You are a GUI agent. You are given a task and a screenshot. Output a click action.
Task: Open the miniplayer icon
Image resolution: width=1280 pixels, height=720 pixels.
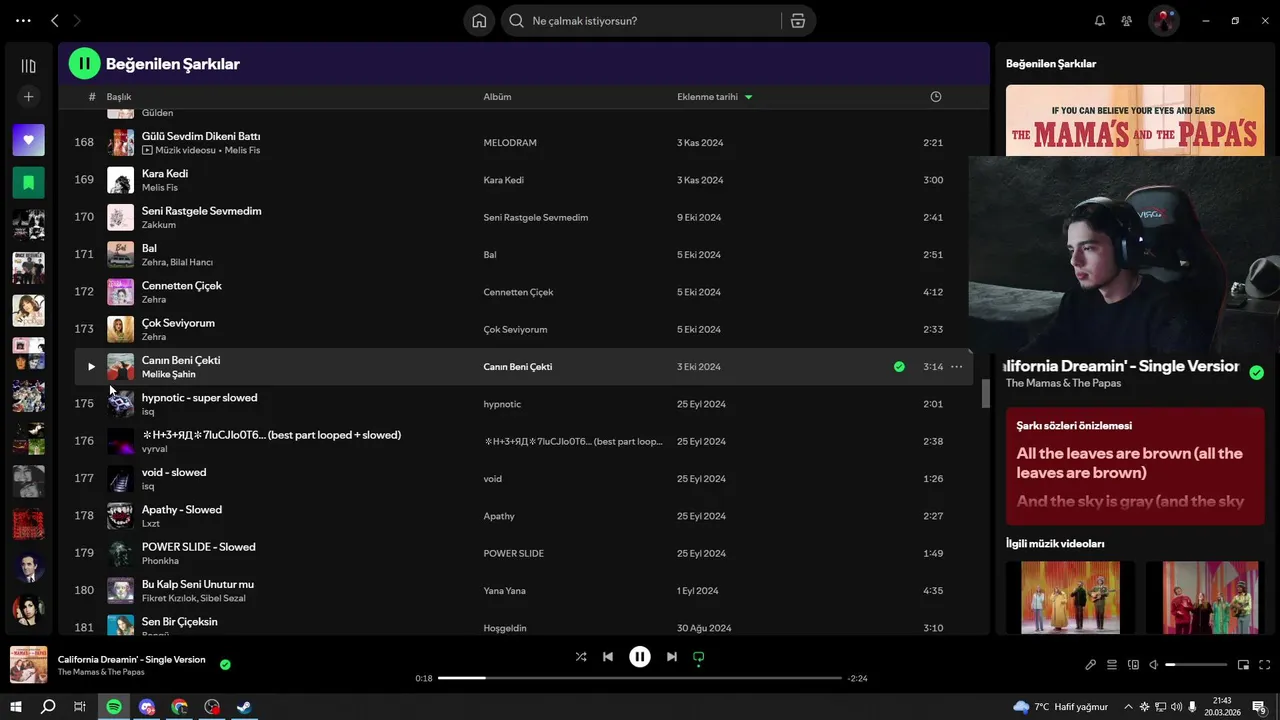point(1243,665)
